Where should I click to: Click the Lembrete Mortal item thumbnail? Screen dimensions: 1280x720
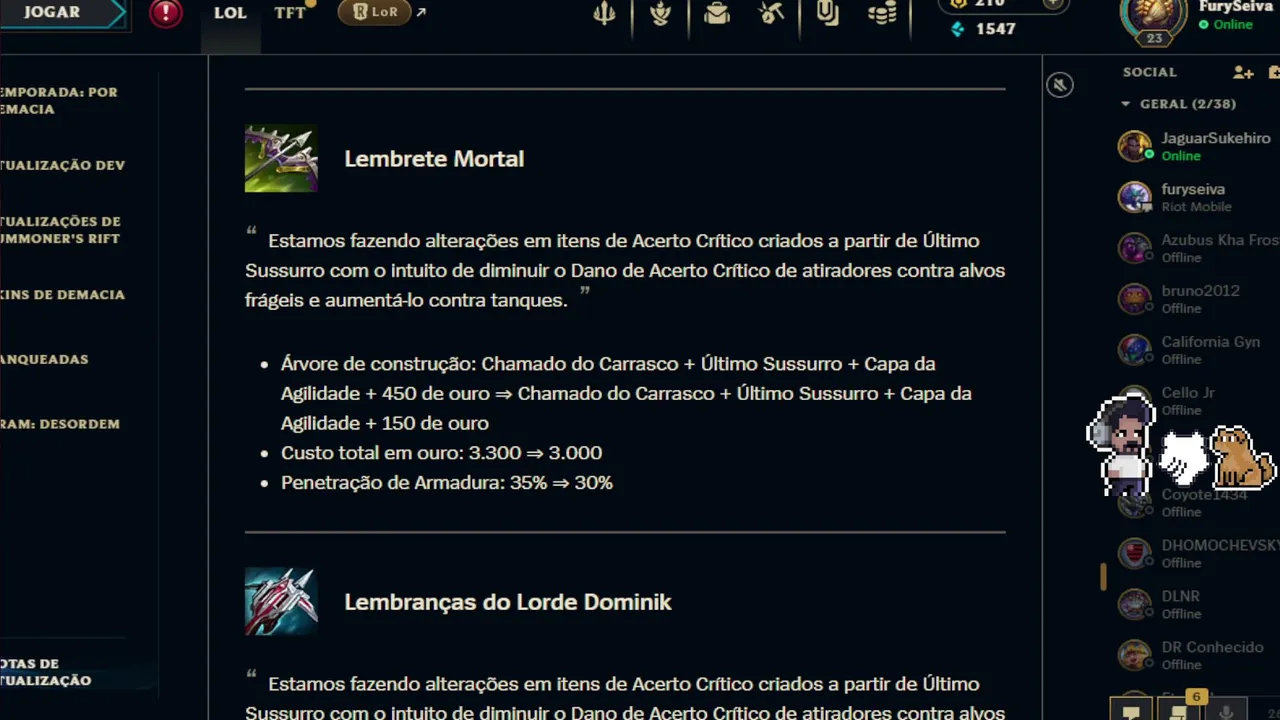click(x=281, y=158)
